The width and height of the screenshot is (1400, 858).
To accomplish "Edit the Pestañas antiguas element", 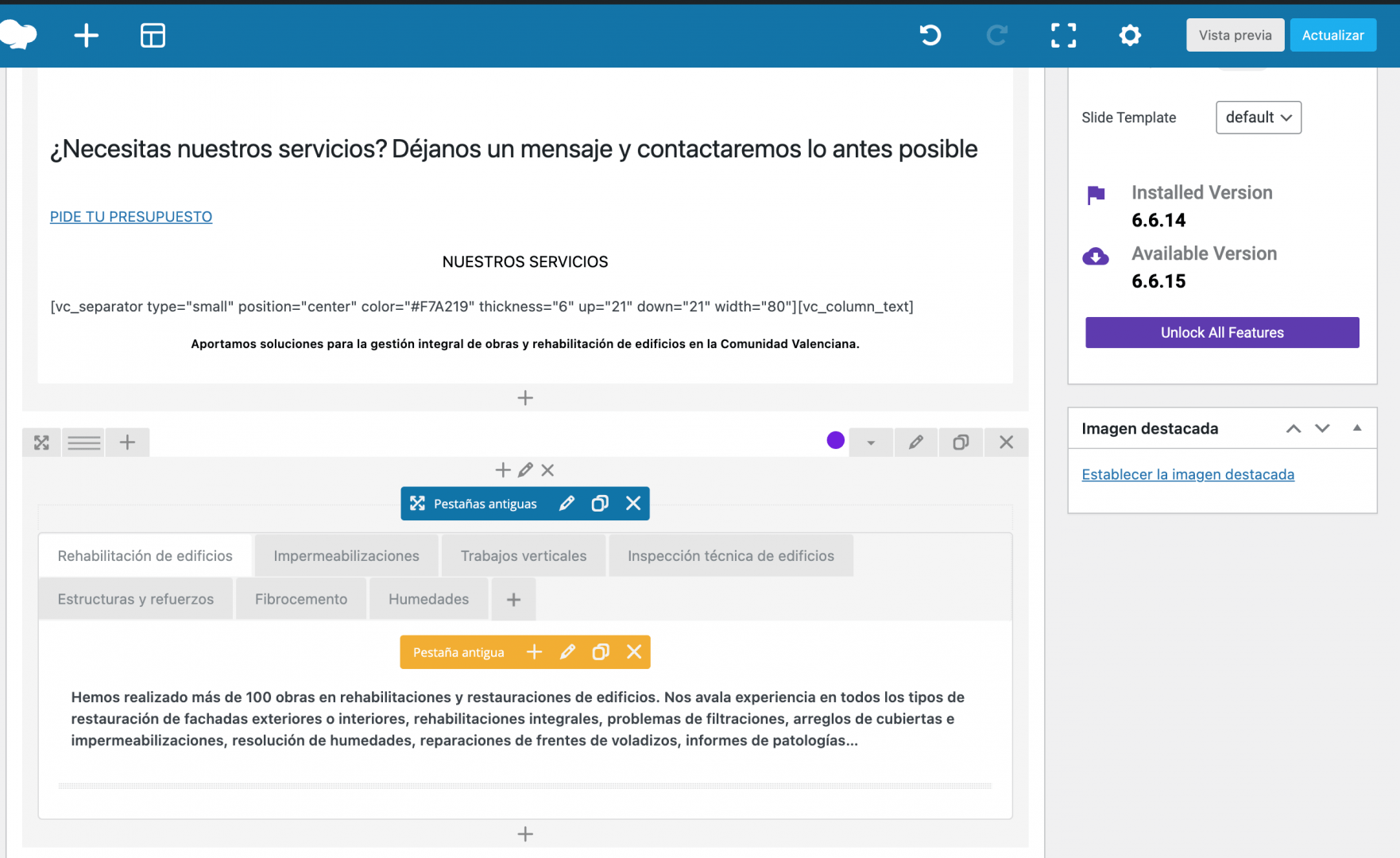I will coord(567,503).
